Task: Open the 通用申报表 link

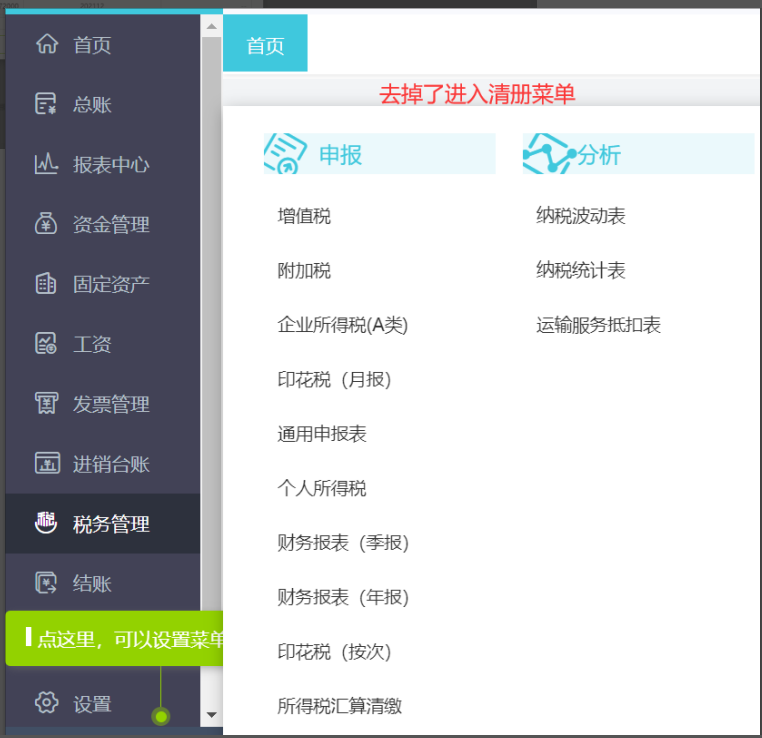Action: [322, 433]
